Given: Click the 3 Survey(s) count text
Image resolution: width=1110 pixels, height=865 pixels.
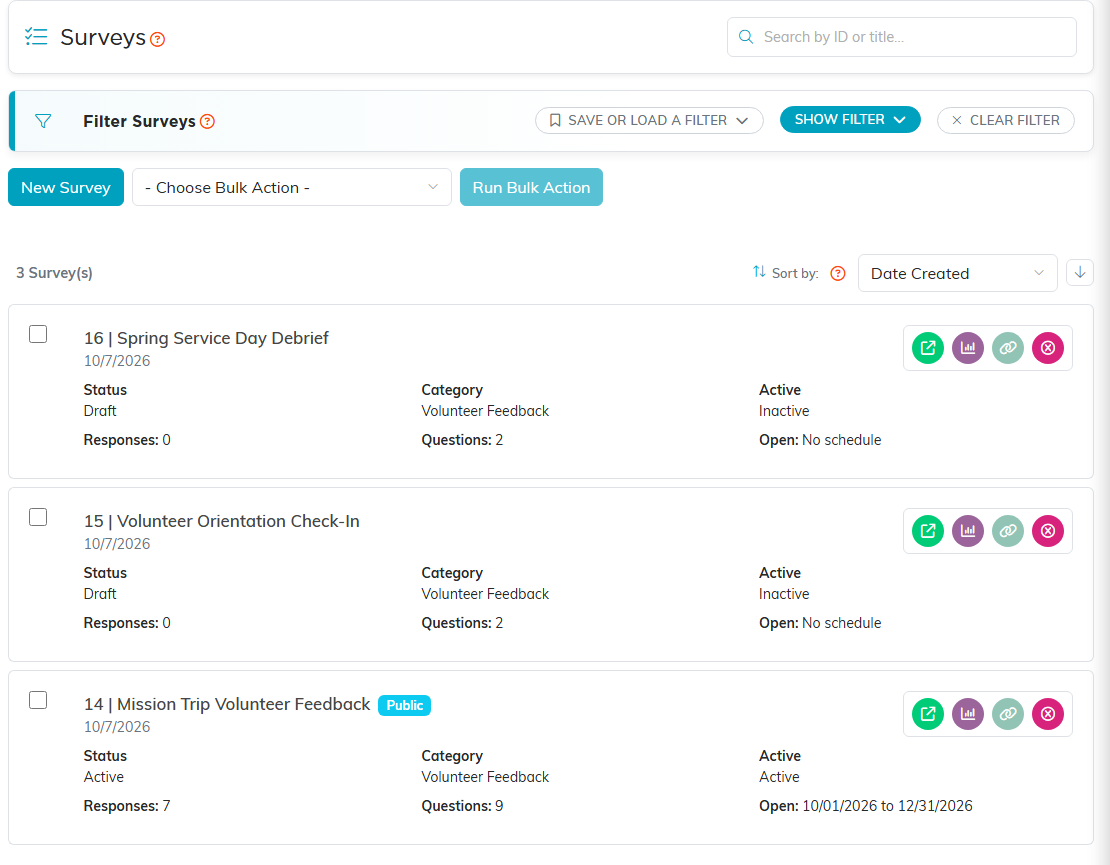Looking at the screenshot, I should coord(55,273).
